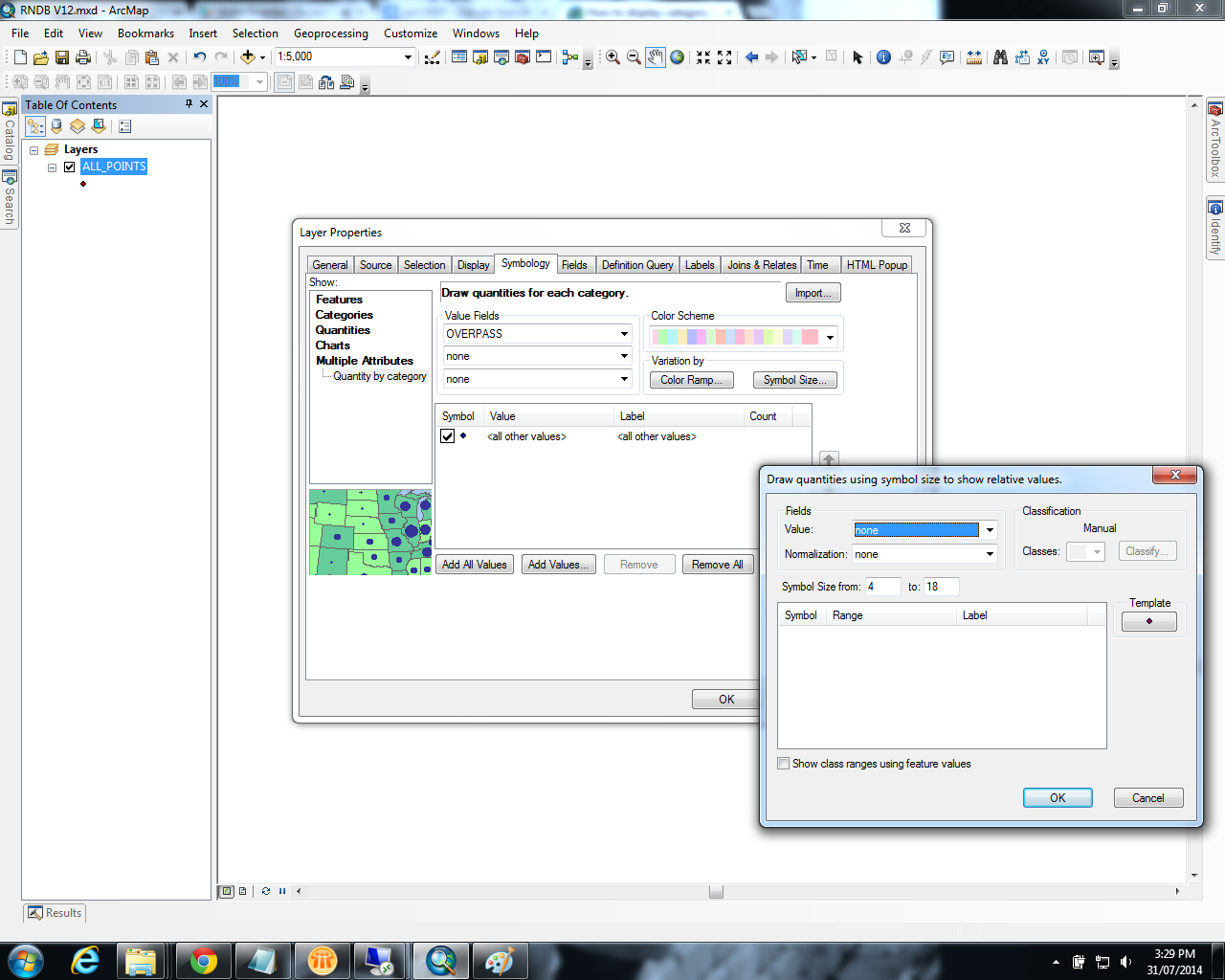
Task: Click the all other values symbol swatch
Action: pos(464,436)
